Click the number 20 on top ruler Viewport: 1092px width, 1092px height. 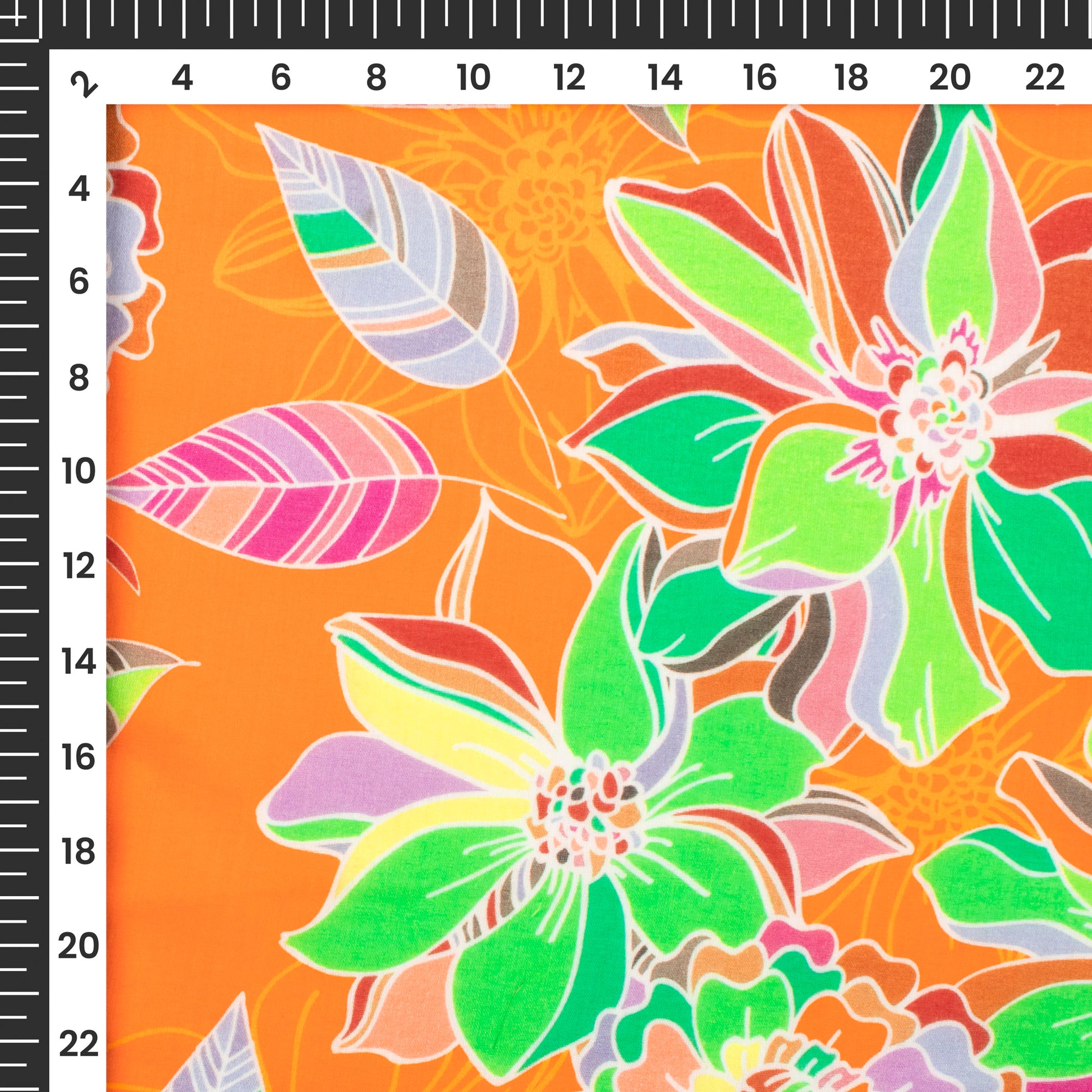click(x=949, y=77)
